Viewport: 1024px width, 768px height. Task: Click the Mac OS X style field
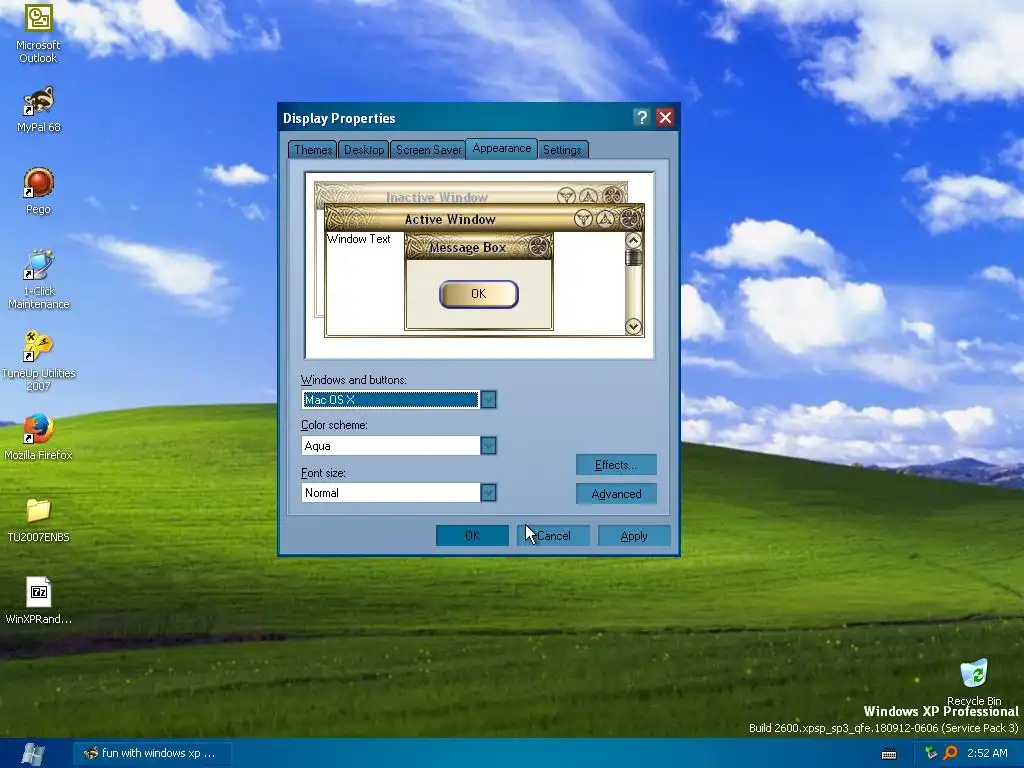(x=391, y=399)
